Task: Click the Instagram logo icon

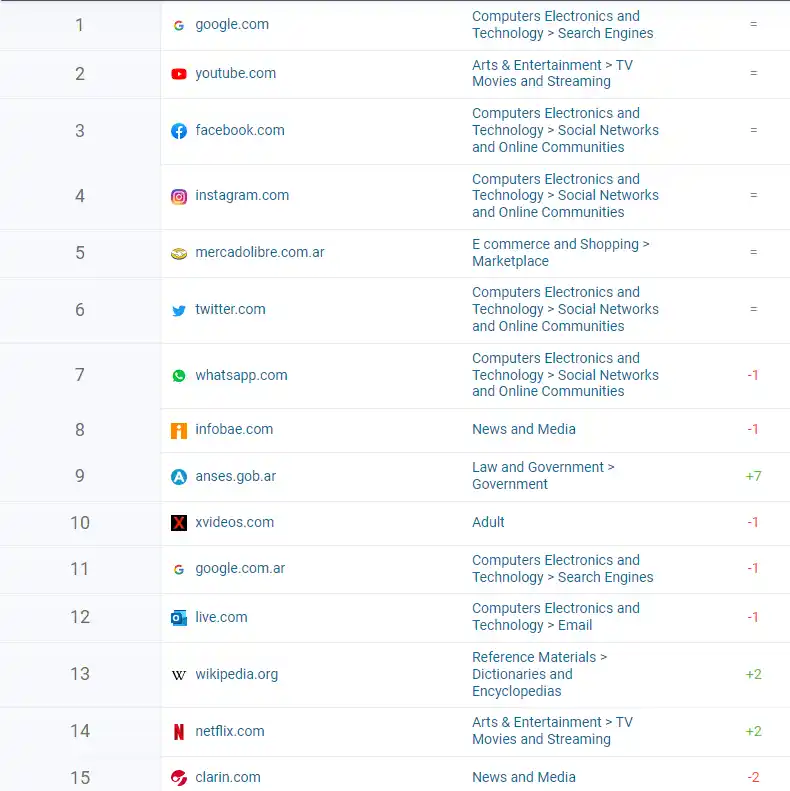Action: click(179, 197)
